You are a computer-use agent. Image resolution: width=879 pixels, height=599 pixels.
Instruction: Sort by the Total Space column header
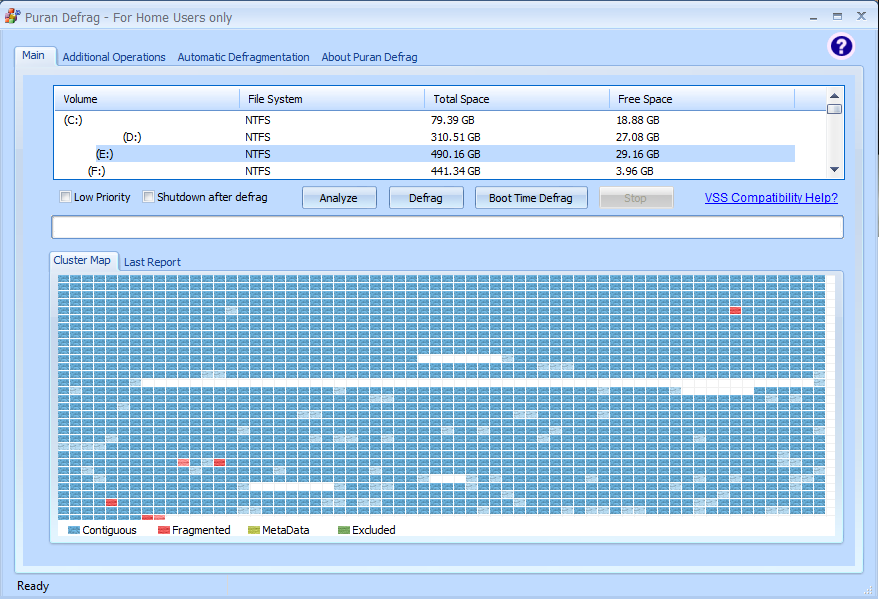point(517,99)
